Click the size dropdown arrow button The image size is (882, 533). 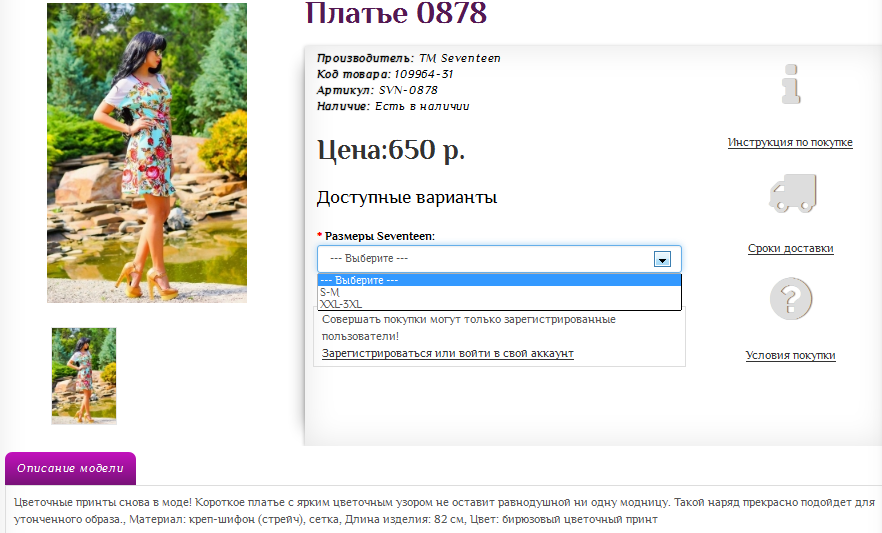[x=662, y=259]
